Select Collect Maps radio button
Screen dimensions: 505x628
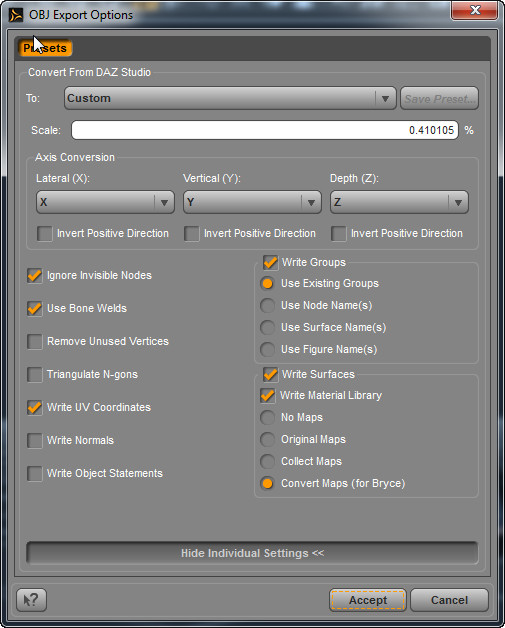[x=267, y=461]
